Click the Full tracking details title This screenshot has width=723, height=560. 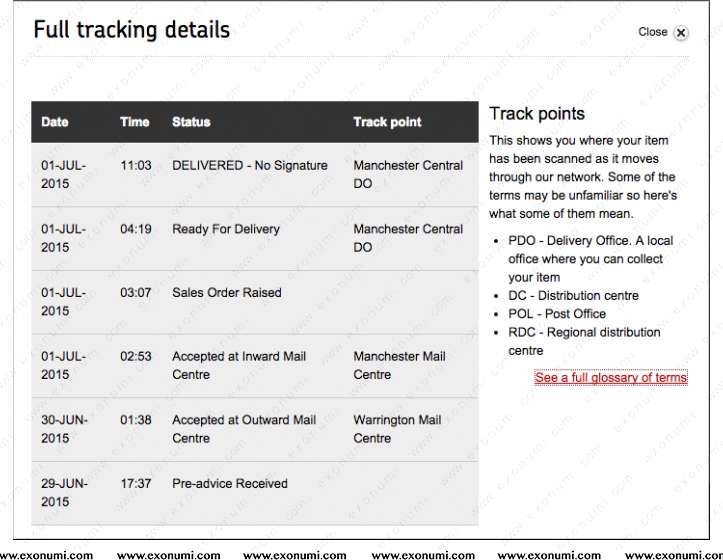(x=132, y=30)
